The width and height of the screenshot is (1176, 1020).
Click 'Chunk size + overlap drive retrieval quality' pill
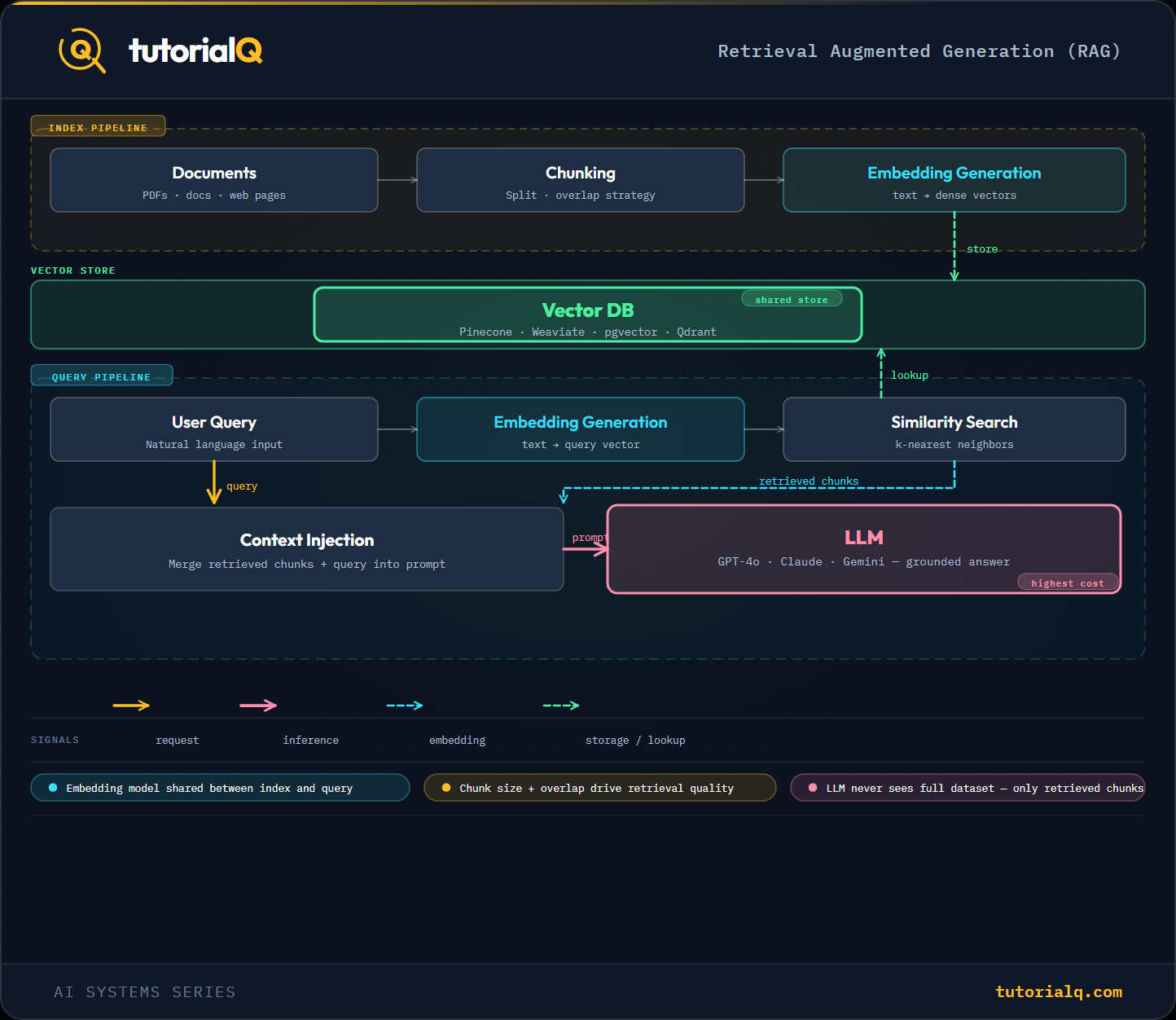pos(600,788)
